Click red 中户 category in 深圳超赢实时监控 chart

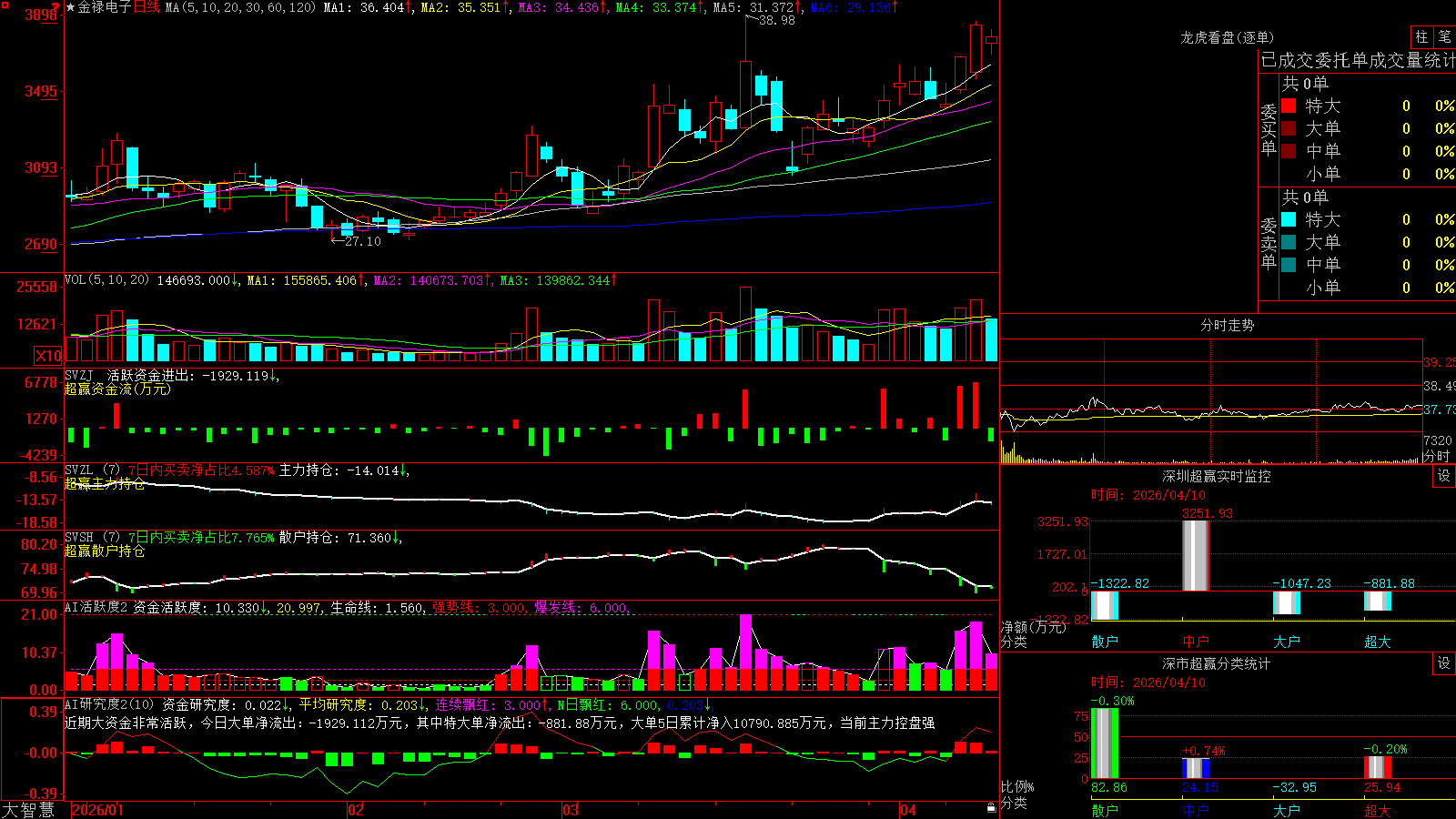[1196, 642]
